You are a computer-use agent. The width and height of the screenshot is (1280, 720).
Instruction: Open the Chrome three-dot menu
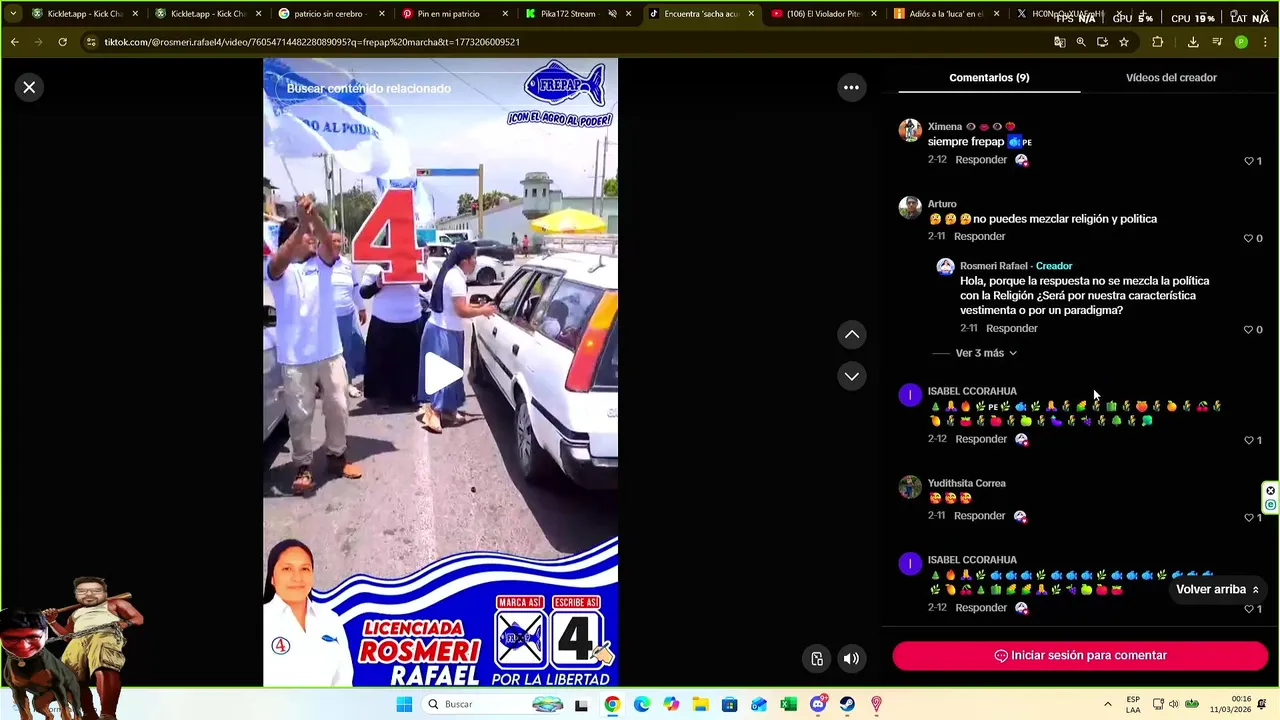click(x=1265, y=42)
